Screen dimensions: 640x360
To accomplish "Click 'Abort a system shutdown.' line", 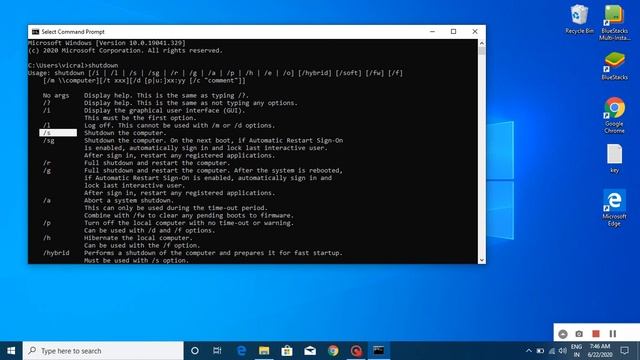I will (129, 200).
